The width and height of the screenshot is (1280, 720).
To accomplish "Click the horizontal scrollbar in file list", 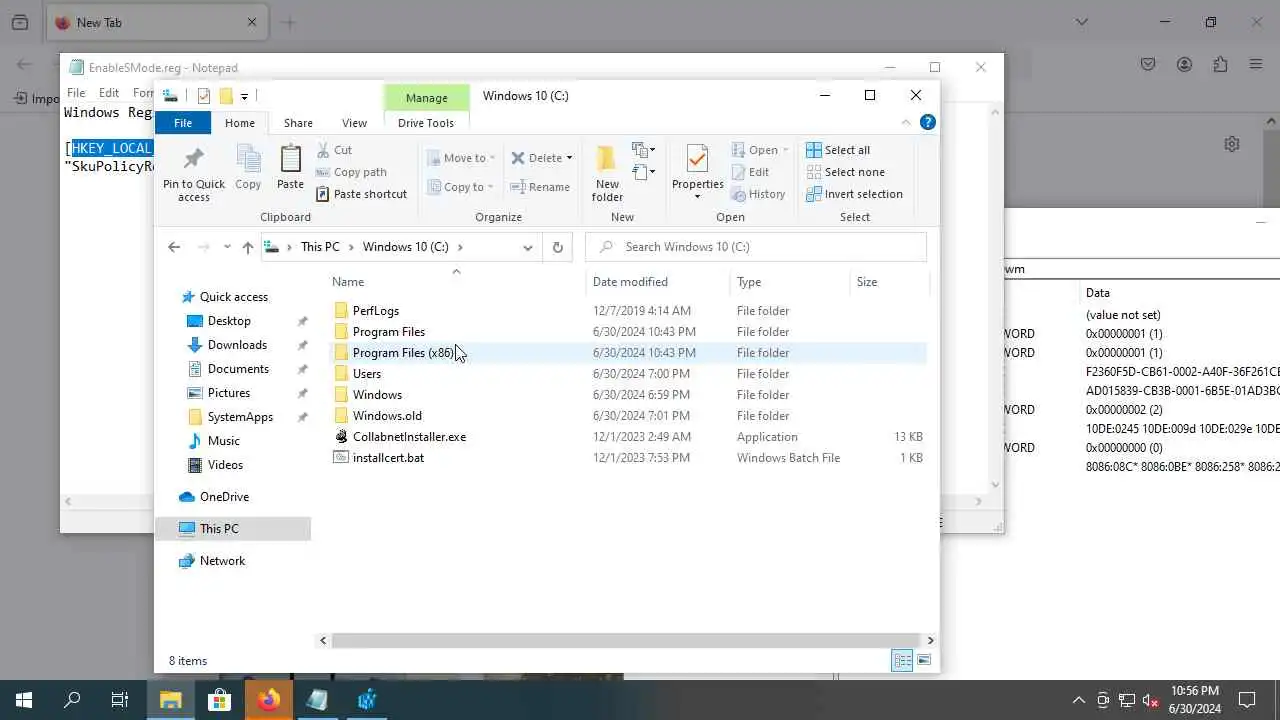I will [626, 640].
